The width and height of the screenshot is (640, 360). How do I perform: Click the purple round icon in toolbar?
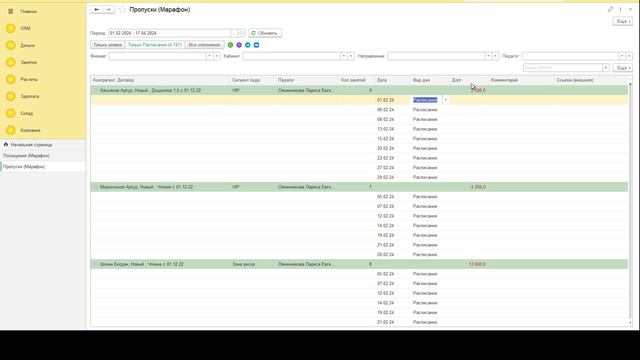click(239, 45)
